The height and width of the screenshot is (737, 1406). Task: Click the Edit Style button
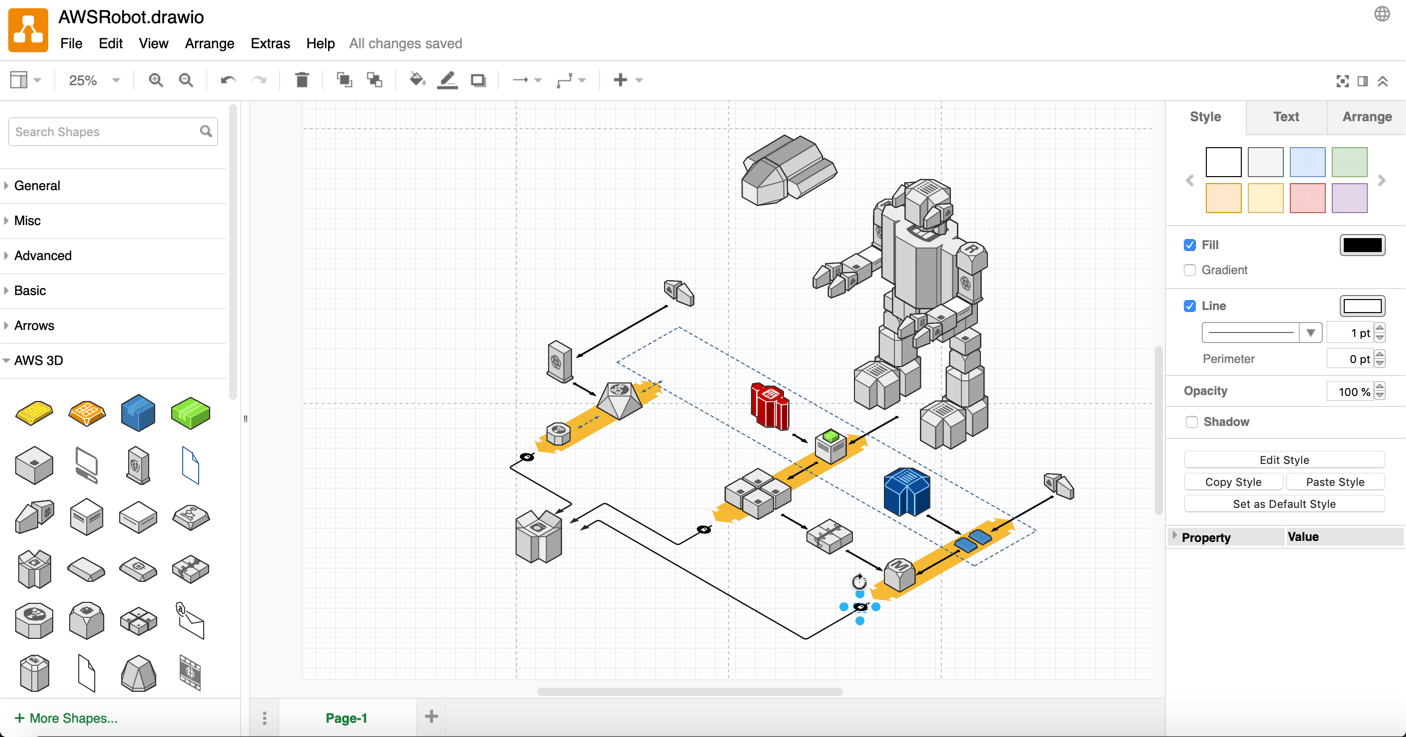1284,460
